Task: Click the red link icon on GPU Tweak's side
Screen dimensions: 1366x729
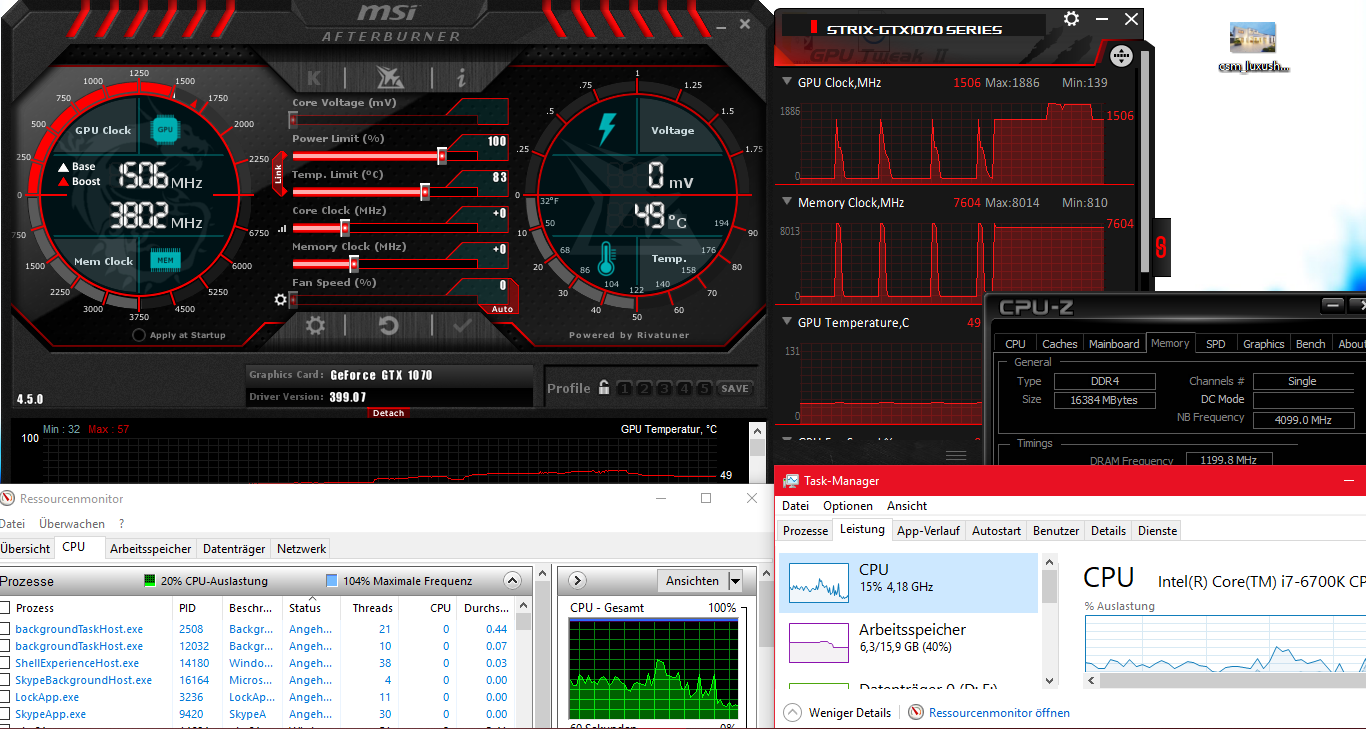Action: coord(1160,246)
